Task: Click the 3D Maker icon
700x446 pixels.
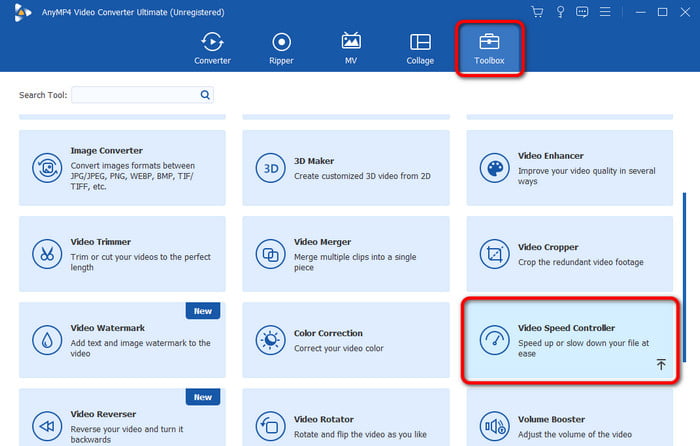Action: [x=271, y=168]
